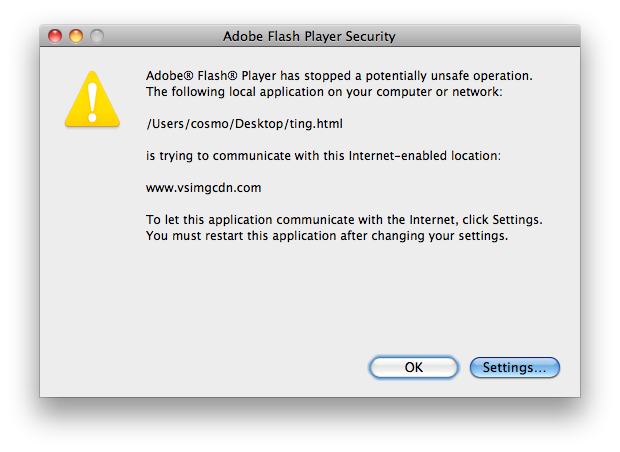This screenshot has width=620, height=452.
Task: Click the 'Adobe®' word starting the message
Action: [170, 76]
